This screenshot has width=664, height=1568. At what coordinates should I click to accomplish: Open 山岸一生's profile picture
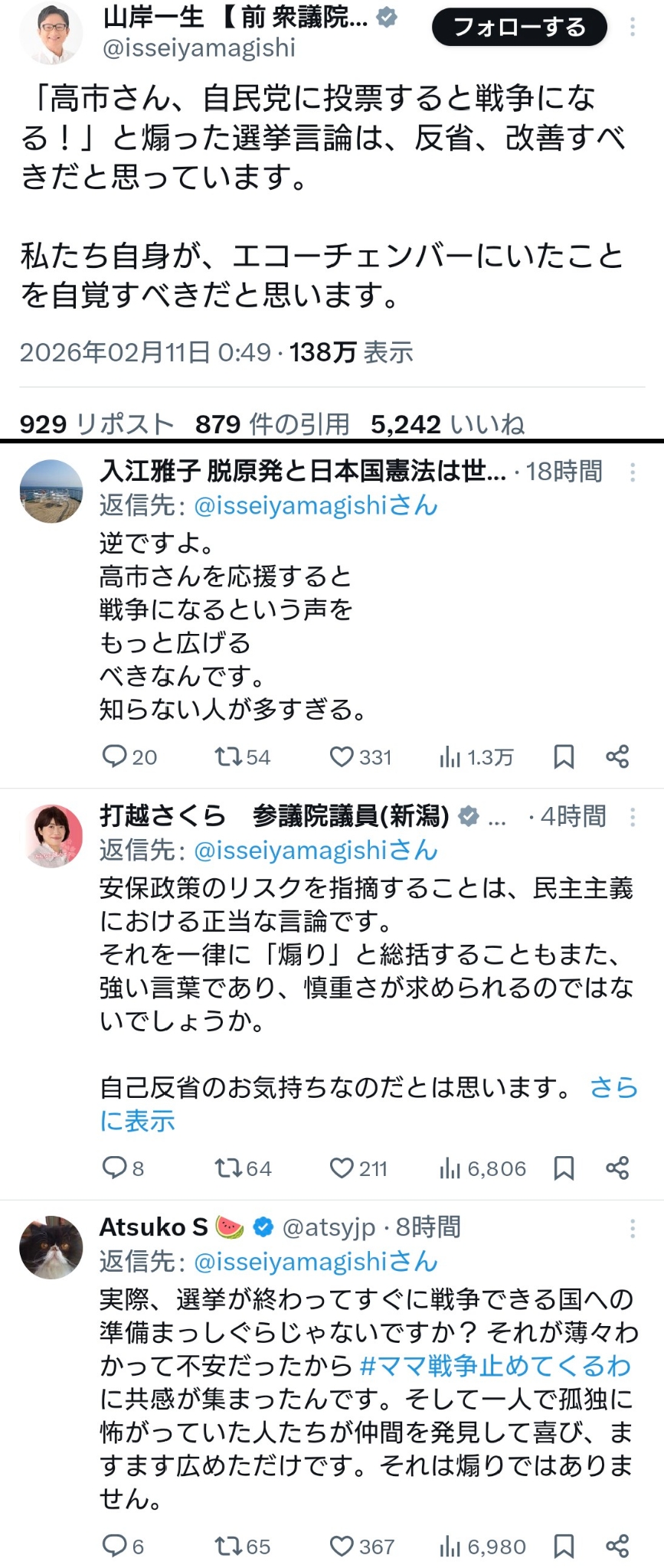click(x=51, y=34)
